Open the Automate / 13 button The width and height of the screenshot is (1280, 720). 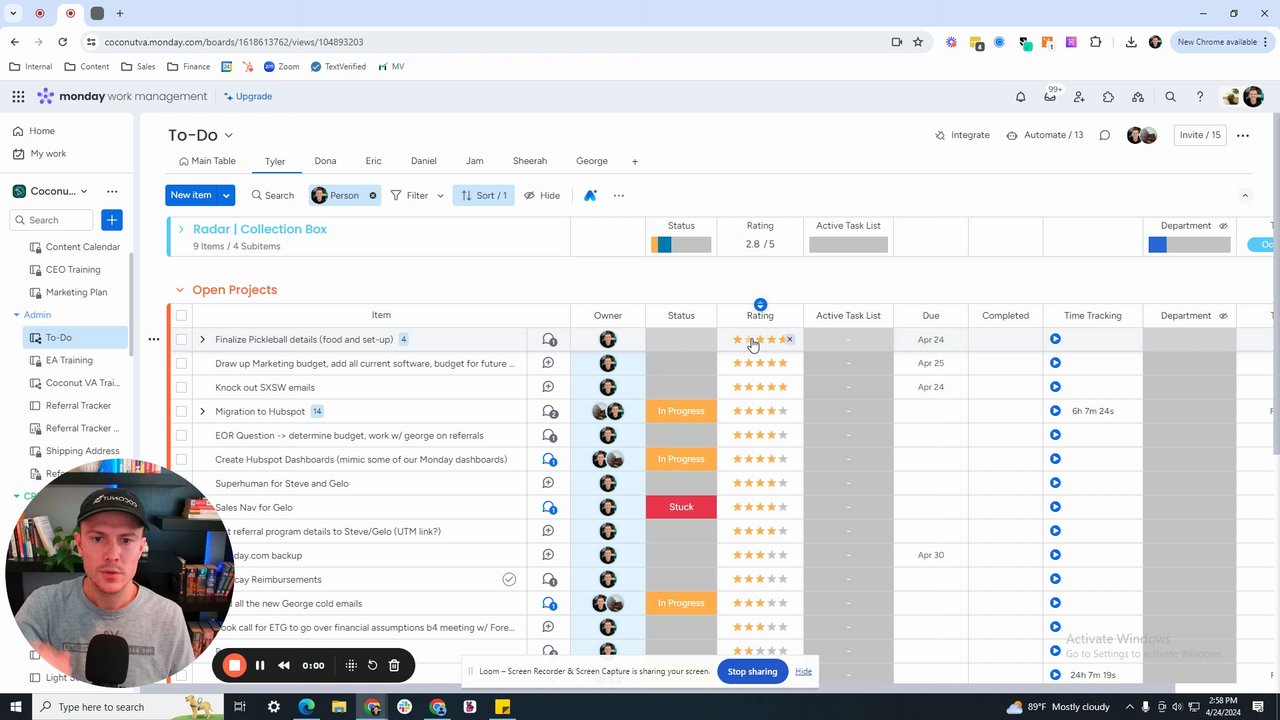tap(1044, 135)
